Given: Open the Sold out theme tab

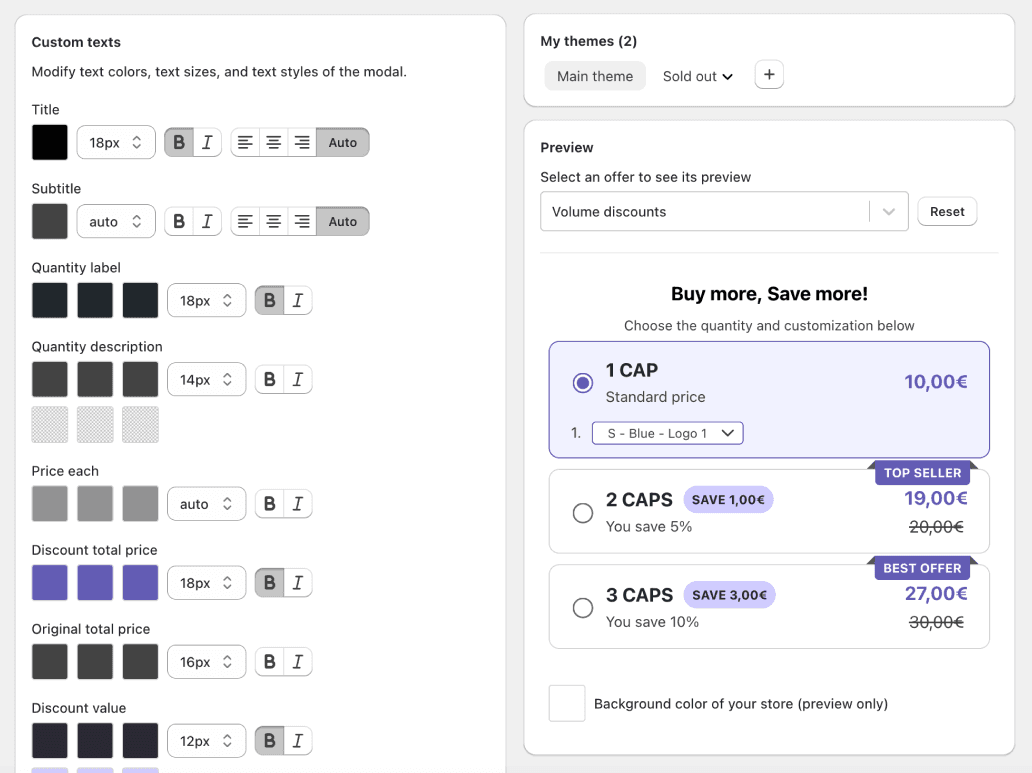Looking at the screenshot, I should point(698,76).
